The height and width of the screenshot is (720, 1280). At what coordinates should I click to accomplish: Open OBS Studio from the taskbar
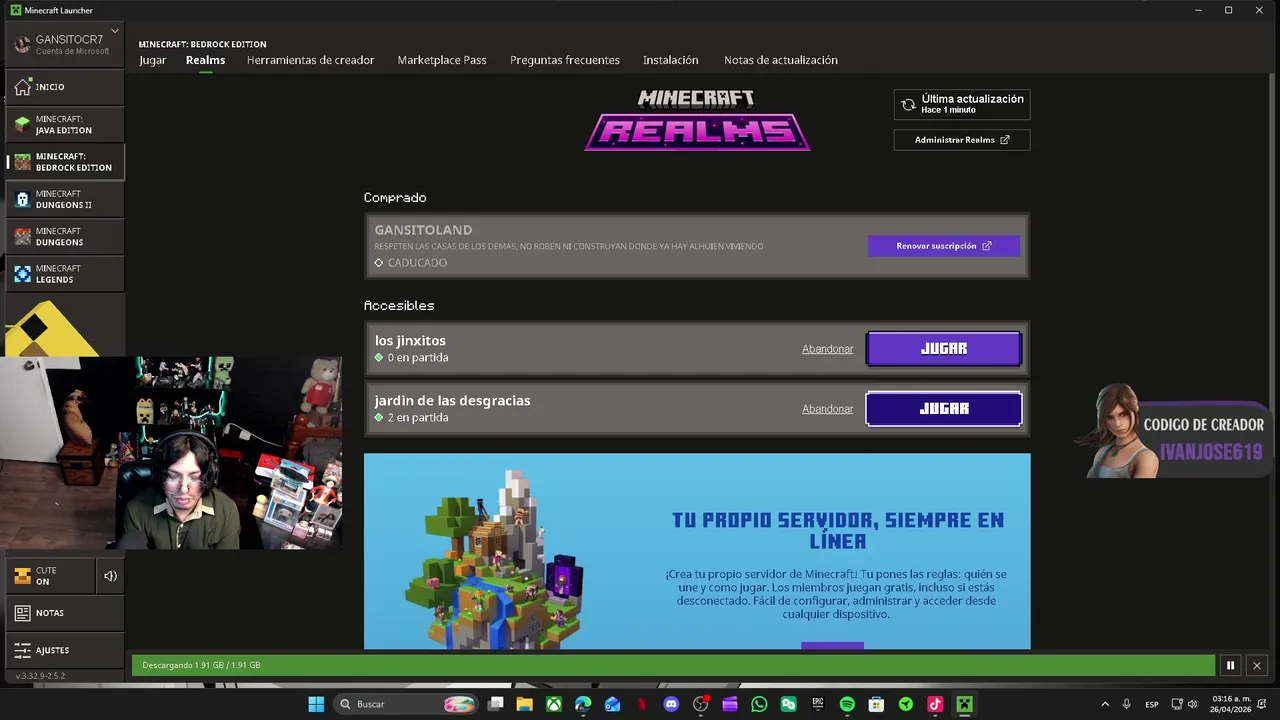(700, 704)
